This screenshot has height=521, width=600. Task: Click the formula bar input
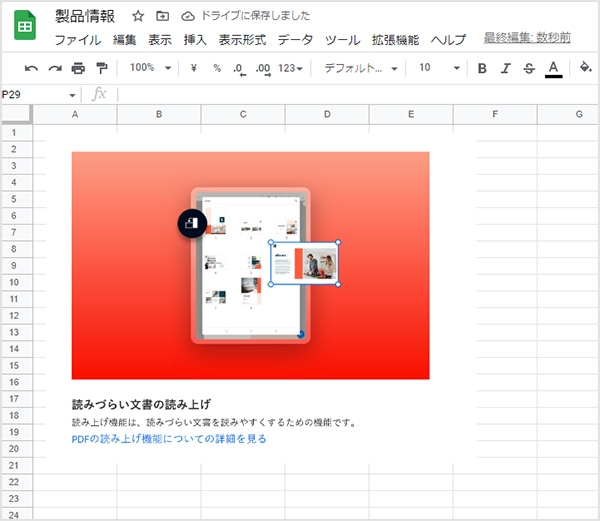(358, 94)
